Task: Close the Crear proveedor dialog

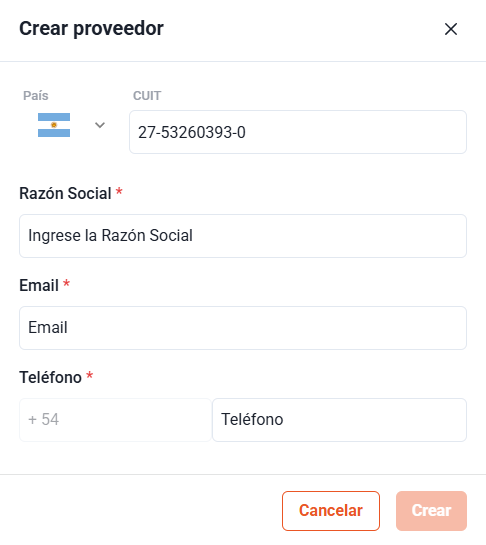Action: (451, 29)
